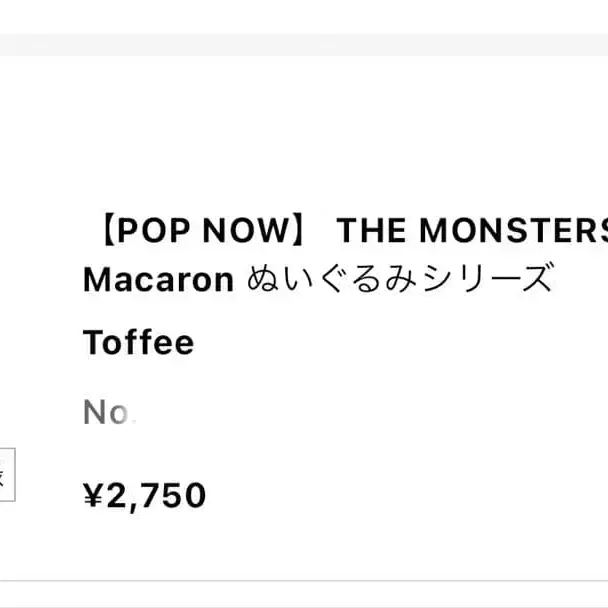Click the word Macaron in the title

158,279
